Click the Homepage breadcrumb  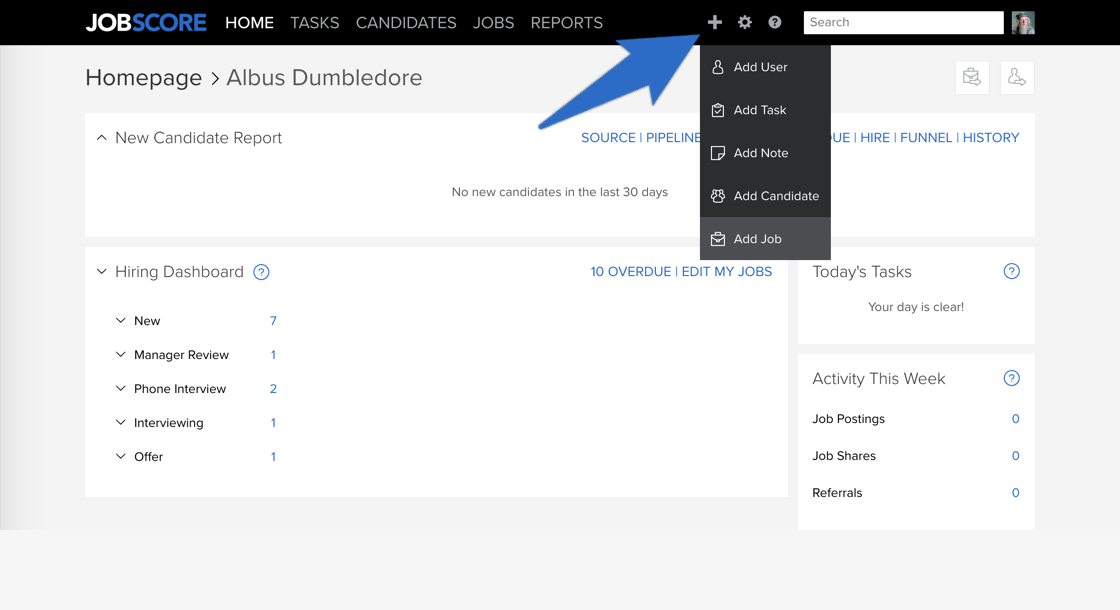coord(144,77)
